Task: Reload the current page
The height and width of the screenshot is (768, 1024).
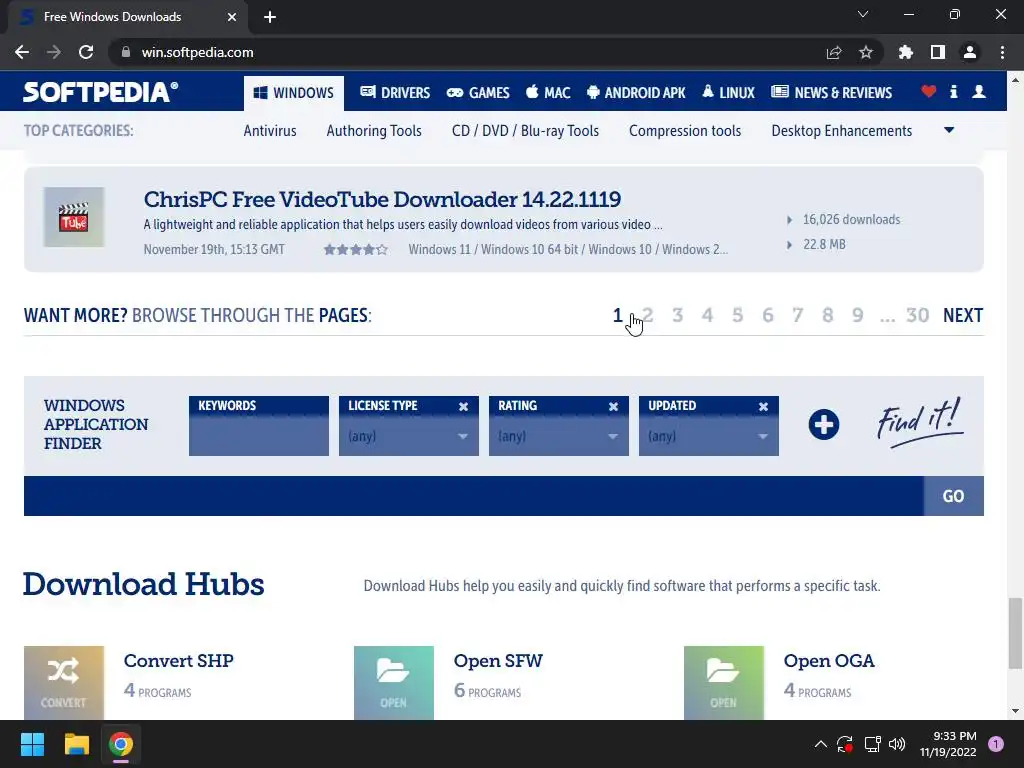Action: 86,52
